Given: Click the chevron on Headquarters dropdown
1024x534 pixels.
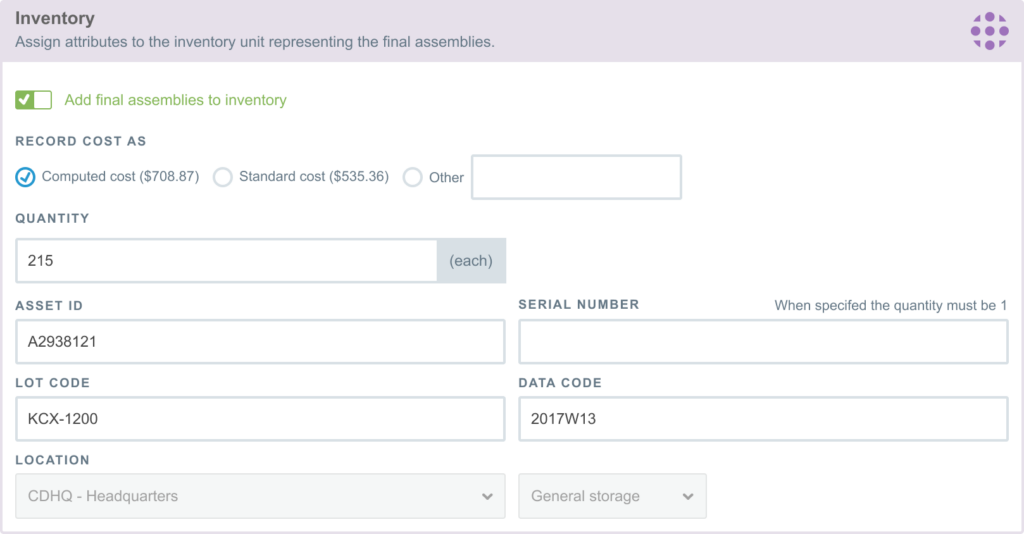Looking at the screenshot, I should [487, 497].
